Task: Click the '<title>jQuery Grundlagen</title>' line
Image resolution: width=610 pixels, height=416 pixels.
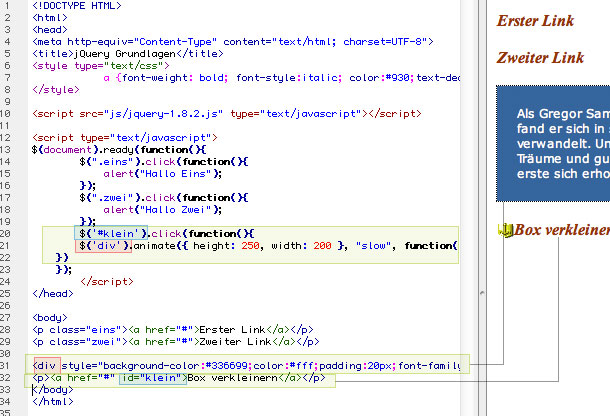Action: pos(128,54)
